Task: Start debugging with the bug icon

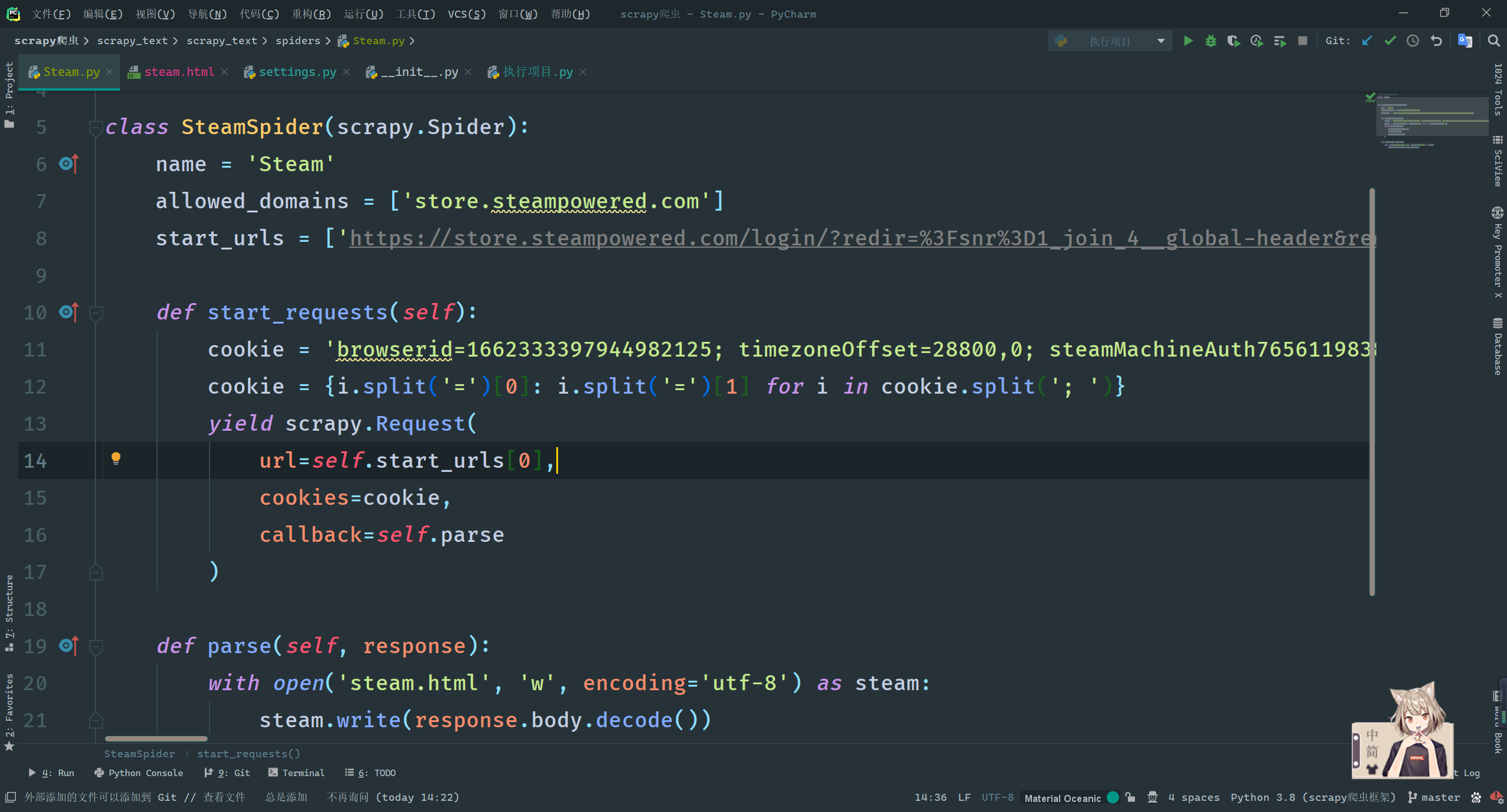Action: [x=1210, y=41]
